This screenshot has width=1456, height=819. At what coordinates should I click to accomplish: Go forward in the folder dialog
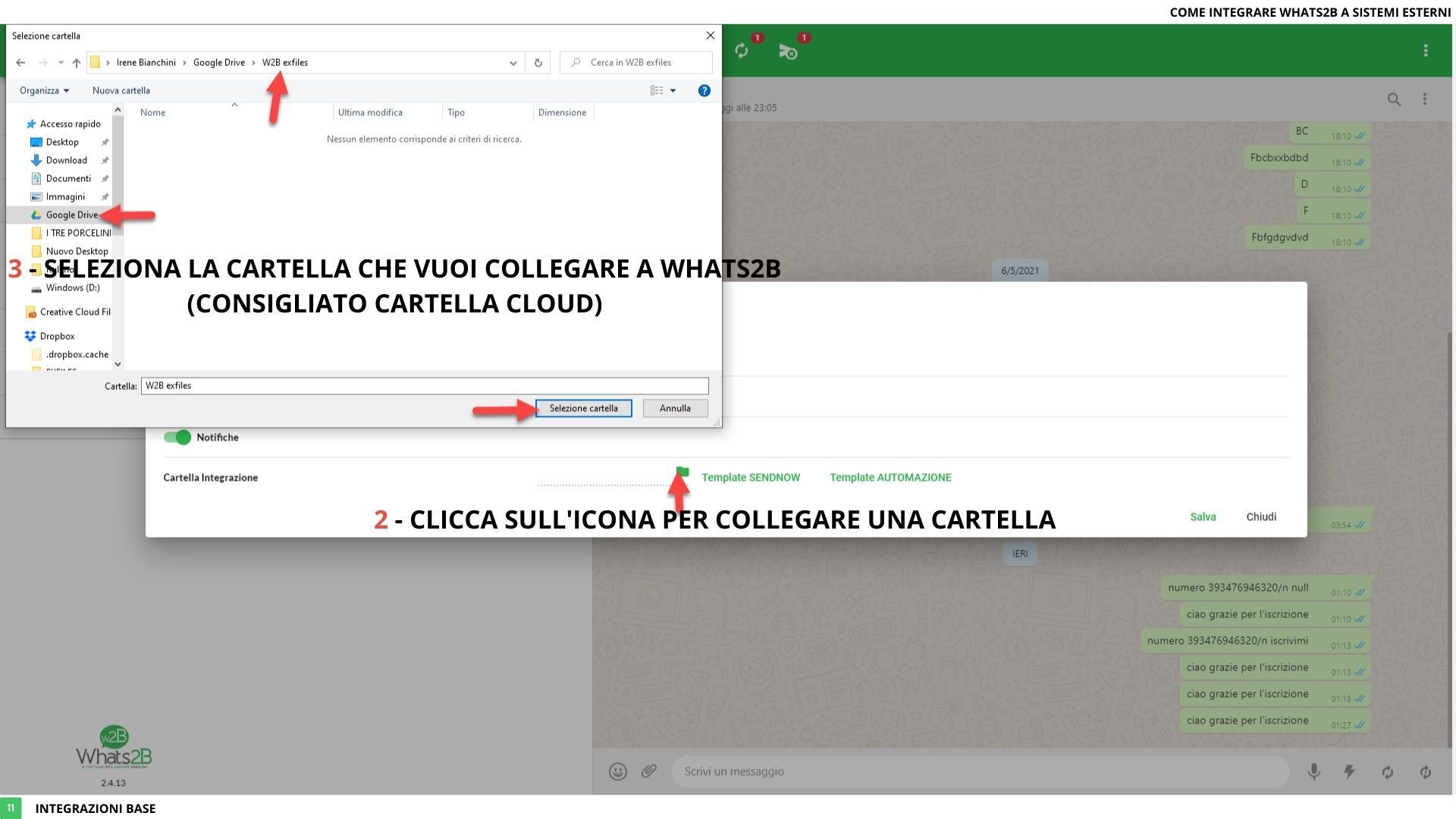tap(42, 62)
